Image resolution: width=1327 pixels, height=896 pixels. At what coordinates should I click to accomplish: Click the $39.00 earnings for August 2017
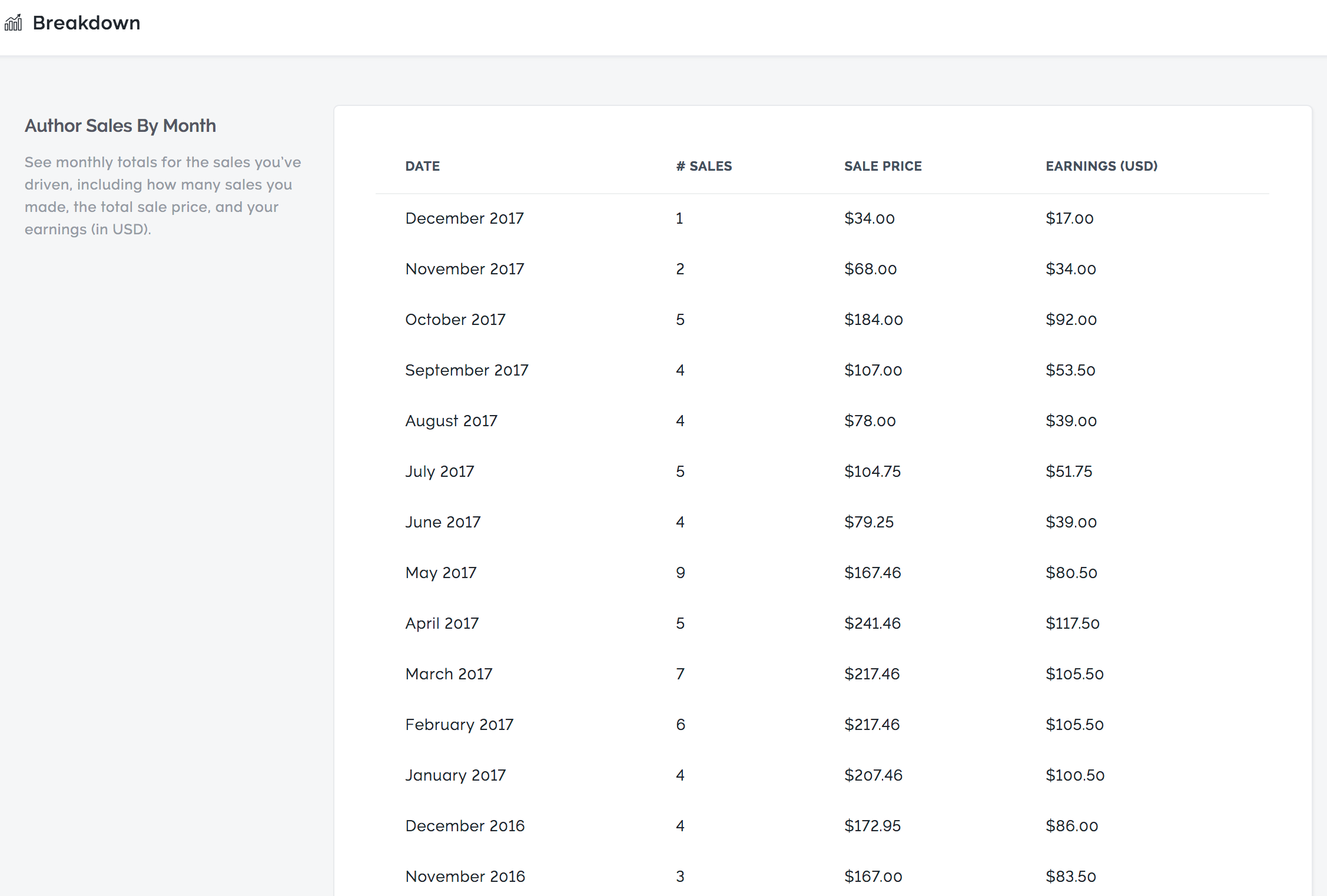click(x=1071, y=421)
